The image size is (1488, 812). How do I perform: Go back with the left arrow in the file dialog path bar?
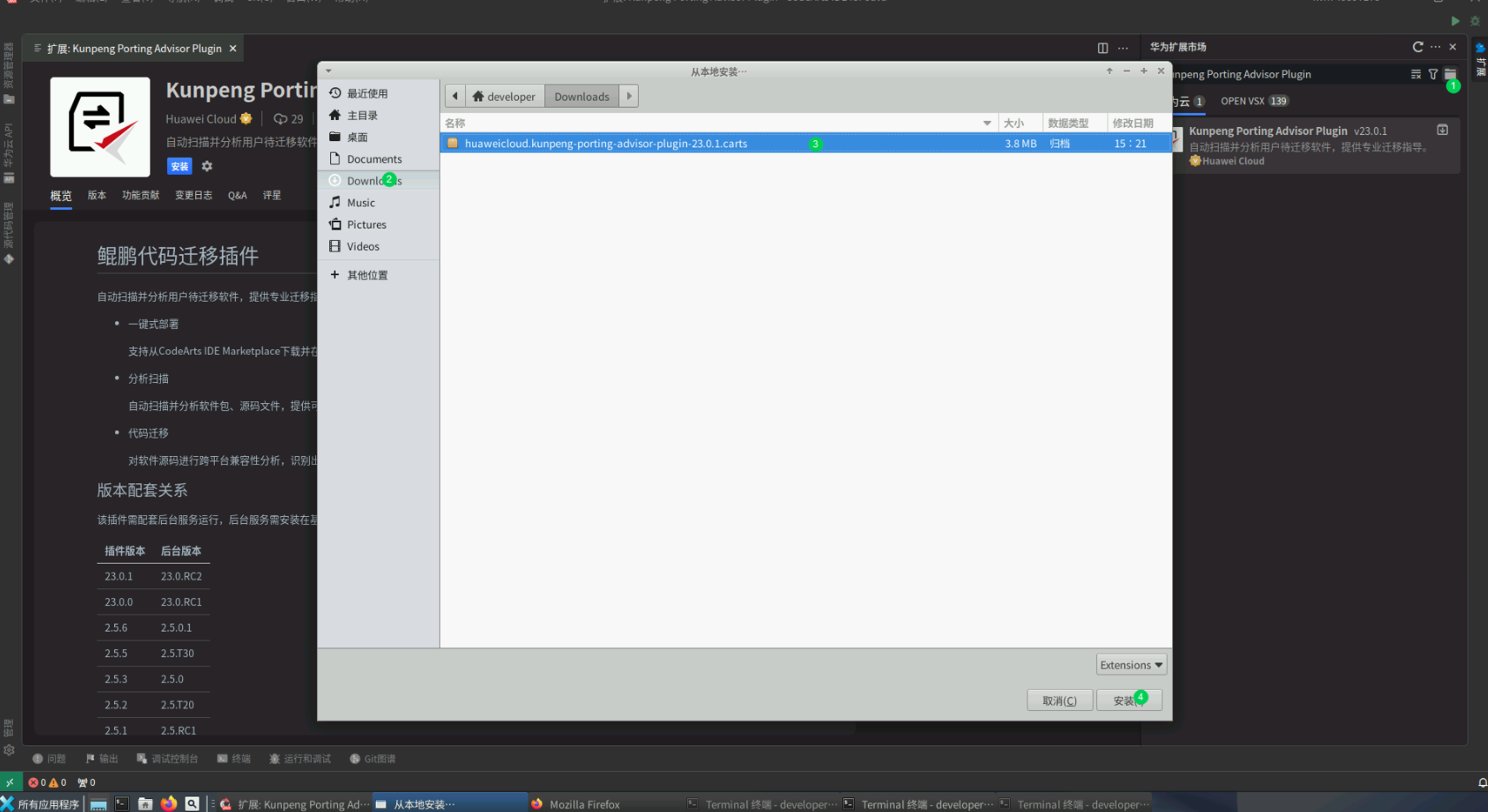click(454, 96)
